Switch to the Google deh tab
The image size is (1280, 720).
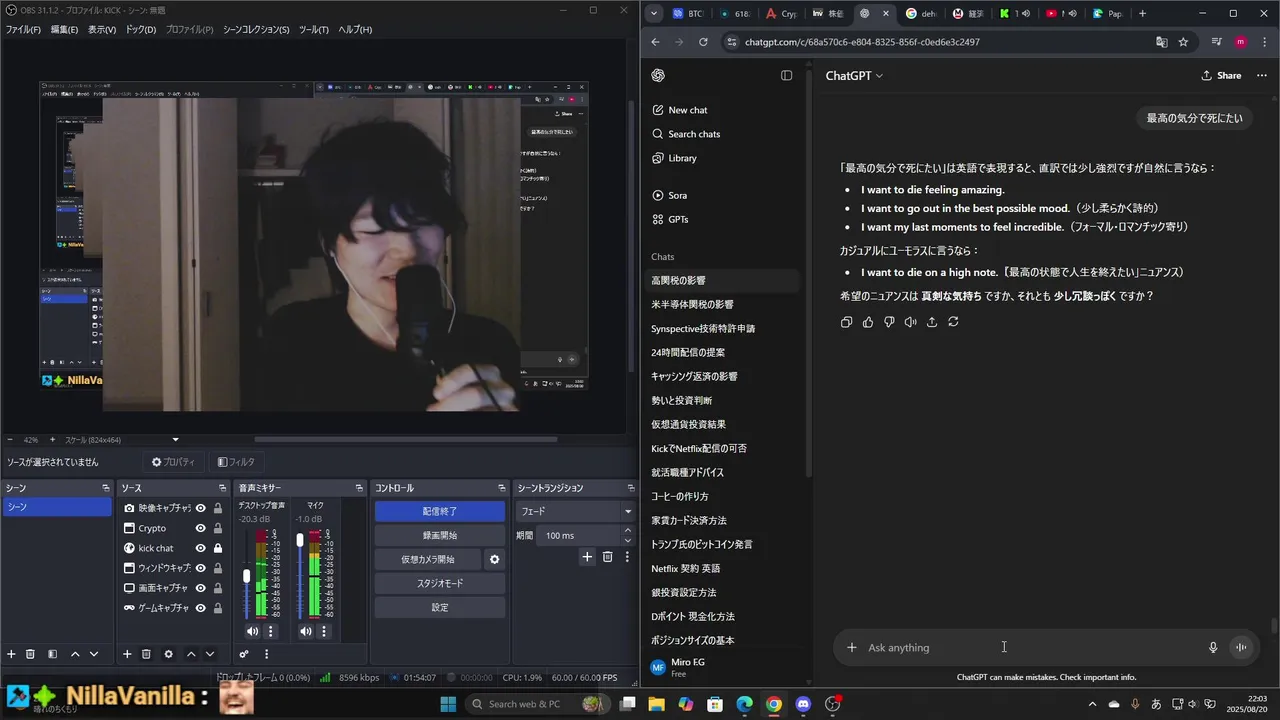(921, 14)
